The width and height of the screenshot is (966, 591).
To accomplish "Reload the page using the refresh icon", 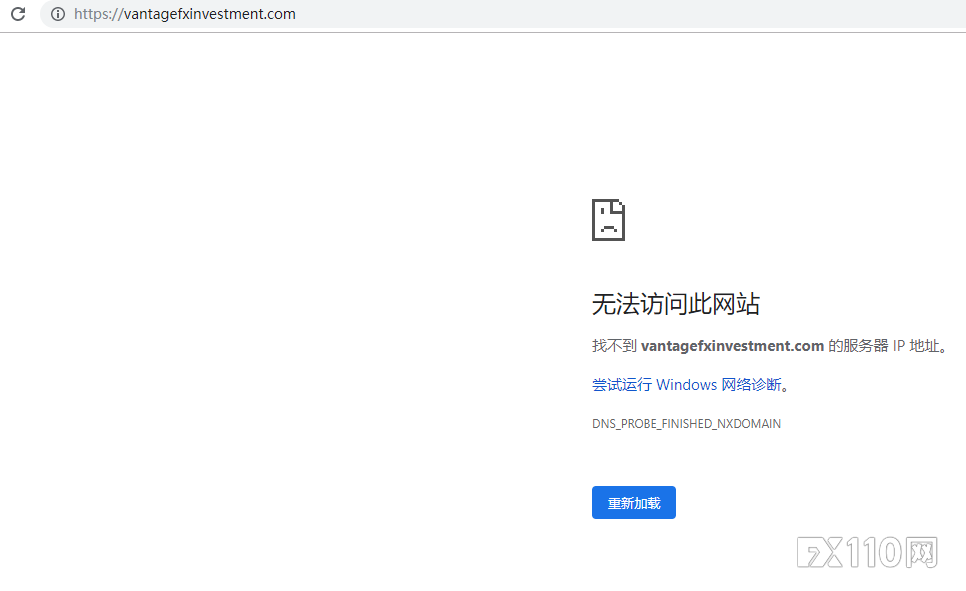I will point(18,14).
